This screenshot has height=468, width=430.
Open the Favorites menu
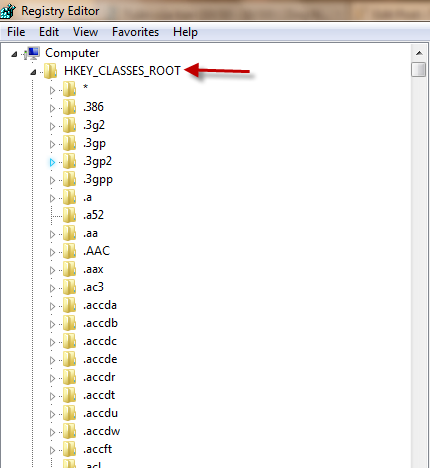pyautogui.click(x=135, y=32)
